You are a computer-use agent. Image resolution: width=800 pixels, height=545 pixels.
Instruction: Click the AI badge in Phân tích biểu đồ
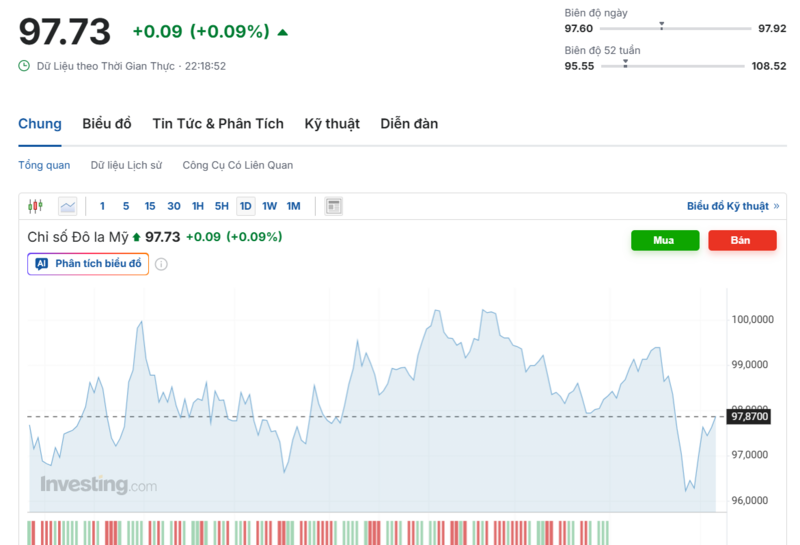tap(41, 264)
